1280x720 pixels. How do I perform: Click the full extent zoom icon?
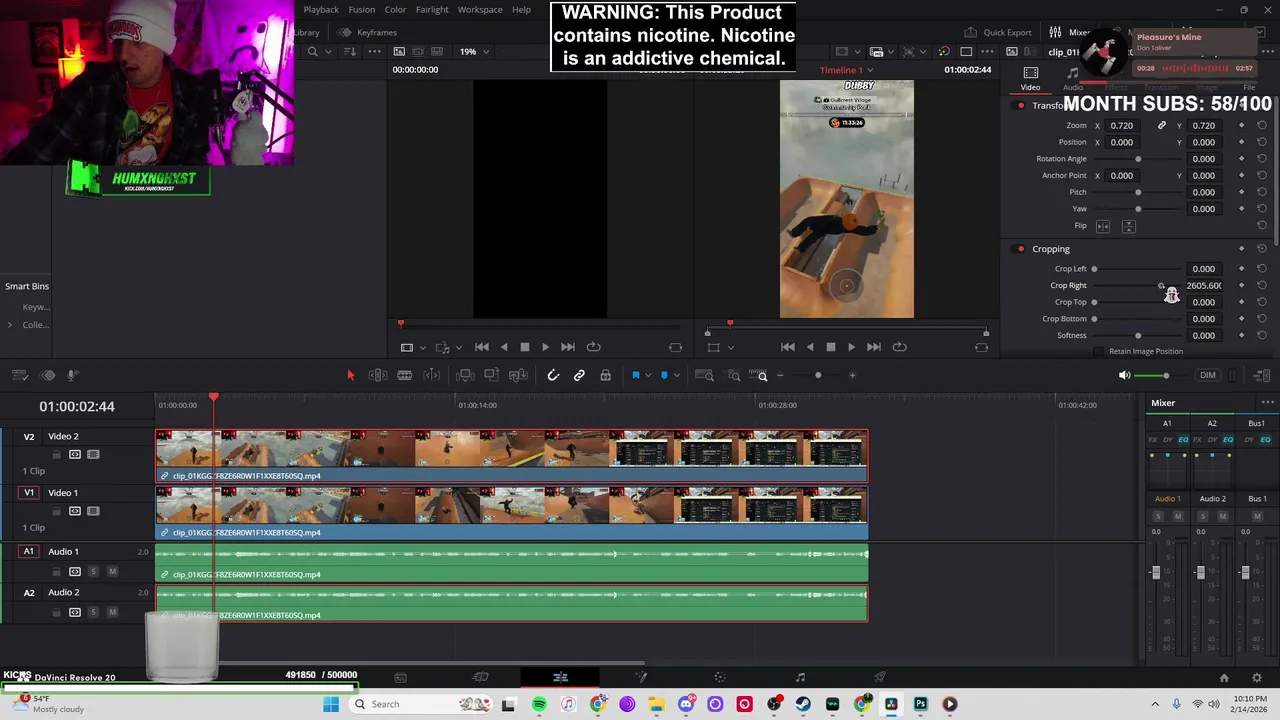[x=704, y=375]
